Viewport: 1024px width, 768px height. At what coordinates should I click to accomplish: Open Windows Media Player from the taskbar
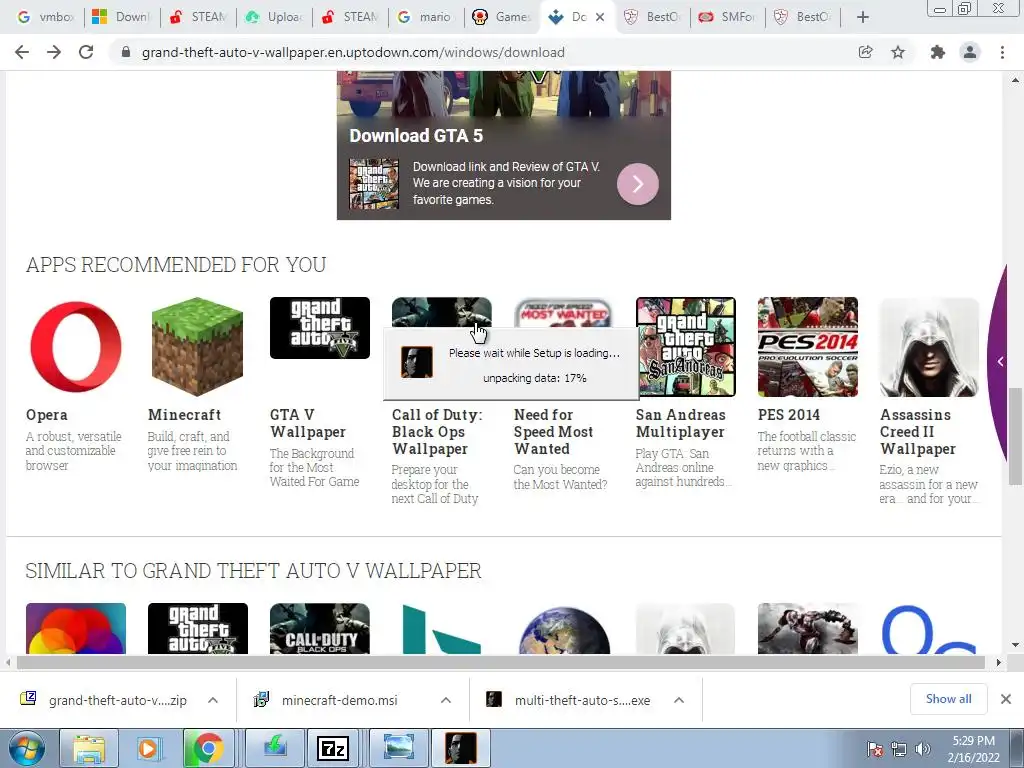pyautogui.click(x=148, y=748)
